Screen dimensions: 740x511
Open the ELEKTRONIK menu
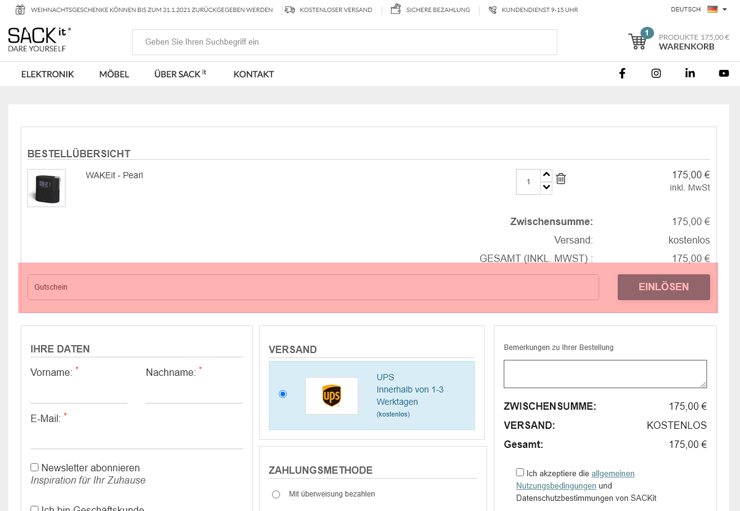click(48, 74)
